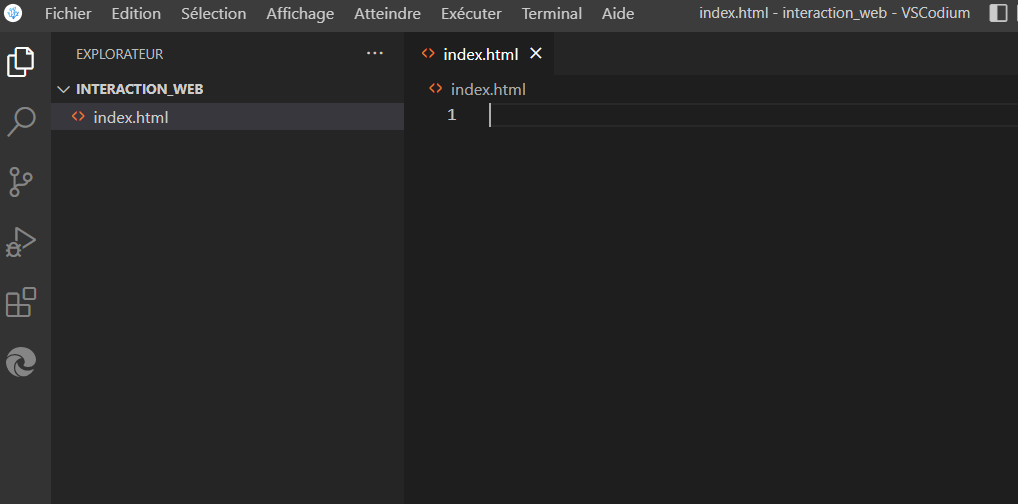Viewport: 1018px width, 504px height.
Task: Click line number 1 in the gutter
Action: click(x=452, y=115)
